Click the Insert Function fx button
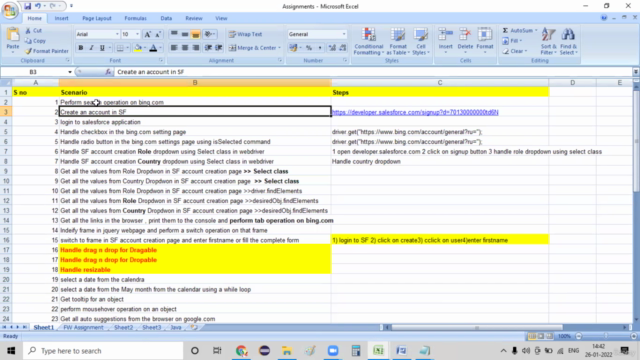The height and width of the screenshot is (360, 640). point(108,72)
